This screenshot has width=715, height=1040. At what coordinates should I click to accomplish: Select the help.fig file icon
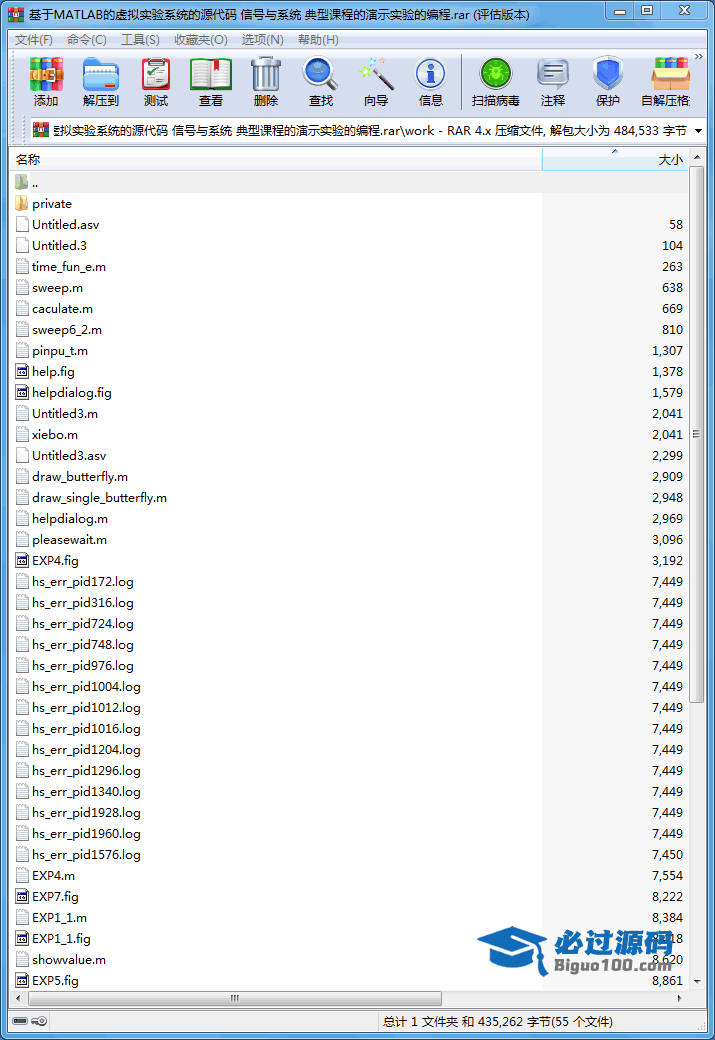click(x=22, y=371)
